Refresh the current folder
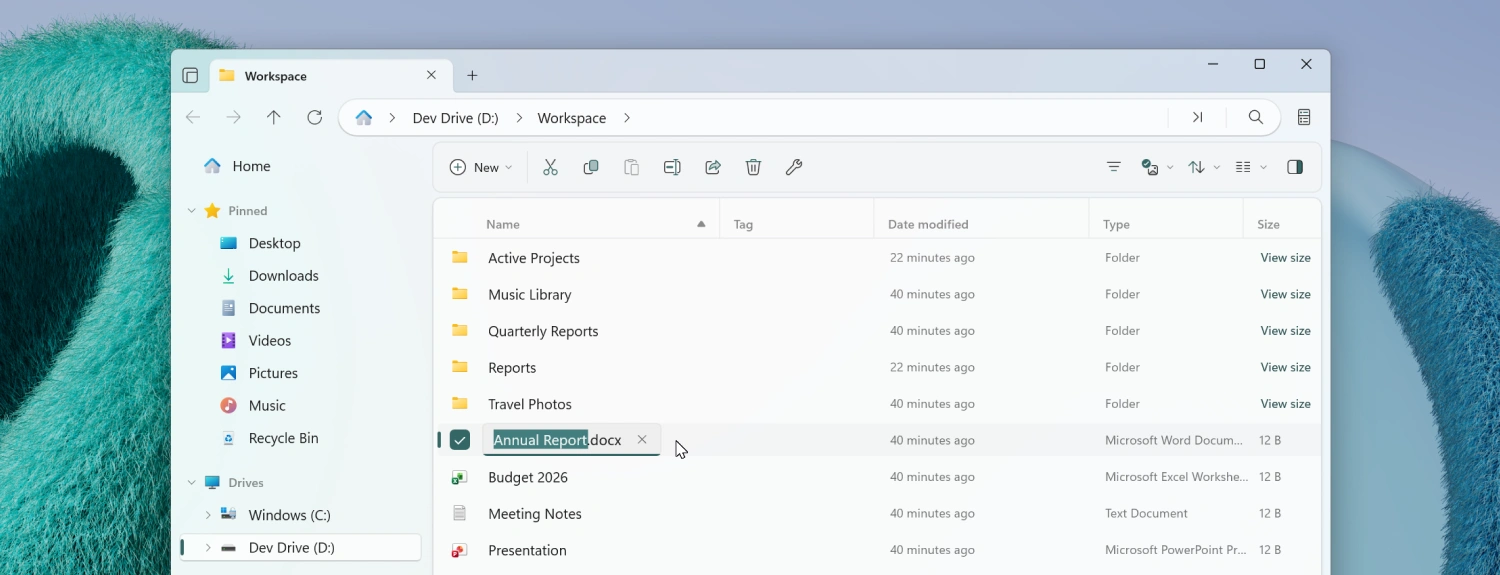This screenshot has height=575, width=1500. point(314,118)
